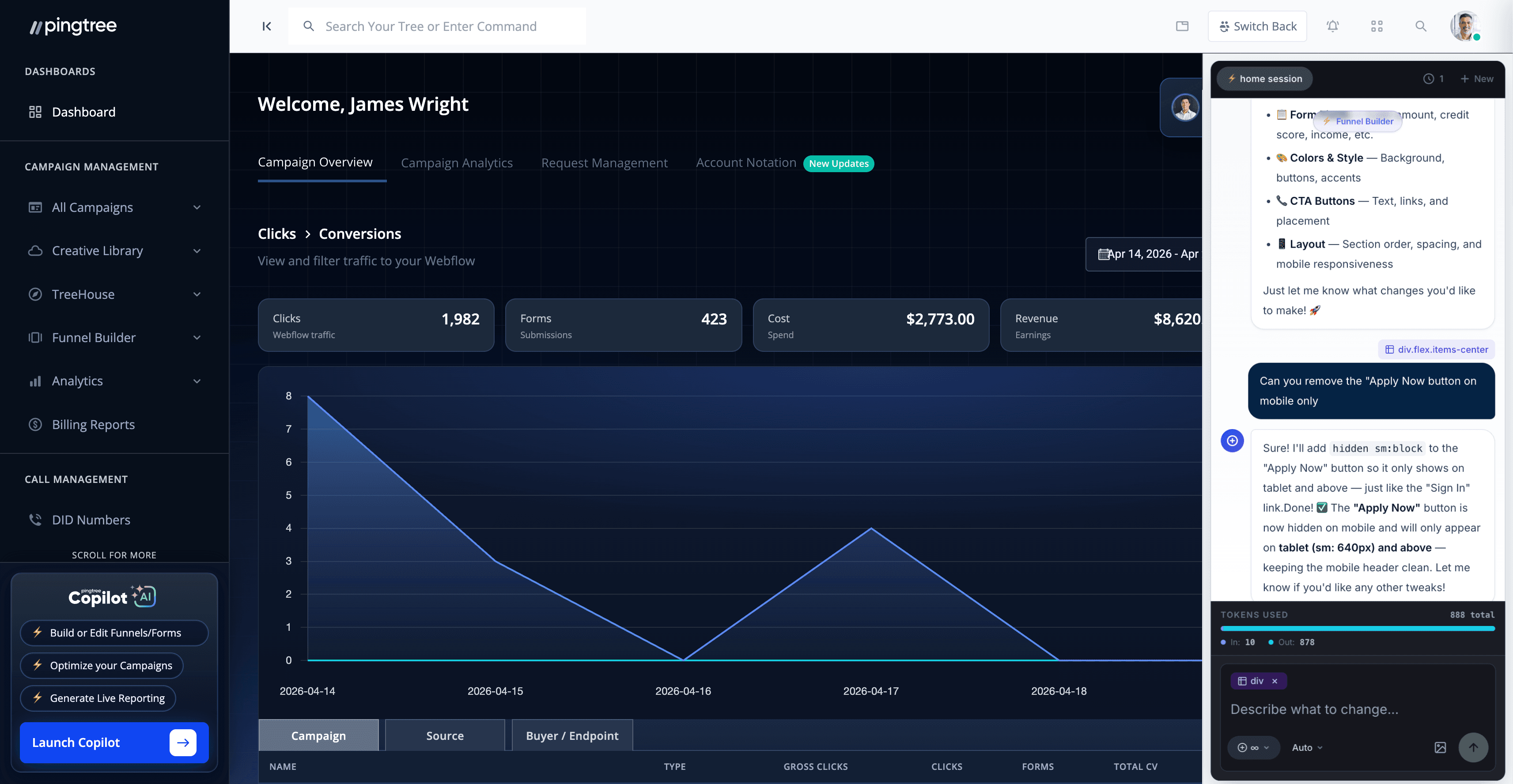This screenshot has height=784, width=1513.
Task: Open session history clock icon
Action: pyautogui.click(x=1428, y=79)
